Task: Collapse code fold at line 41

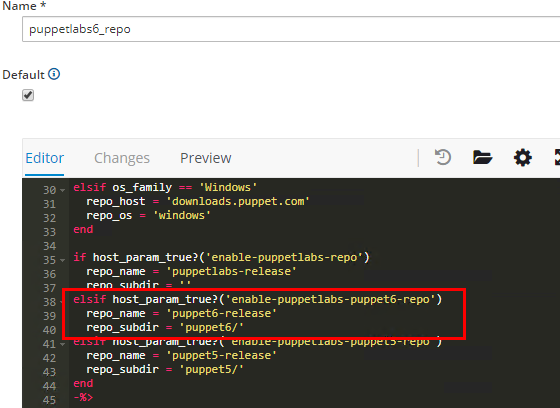Action: (63, 344)
